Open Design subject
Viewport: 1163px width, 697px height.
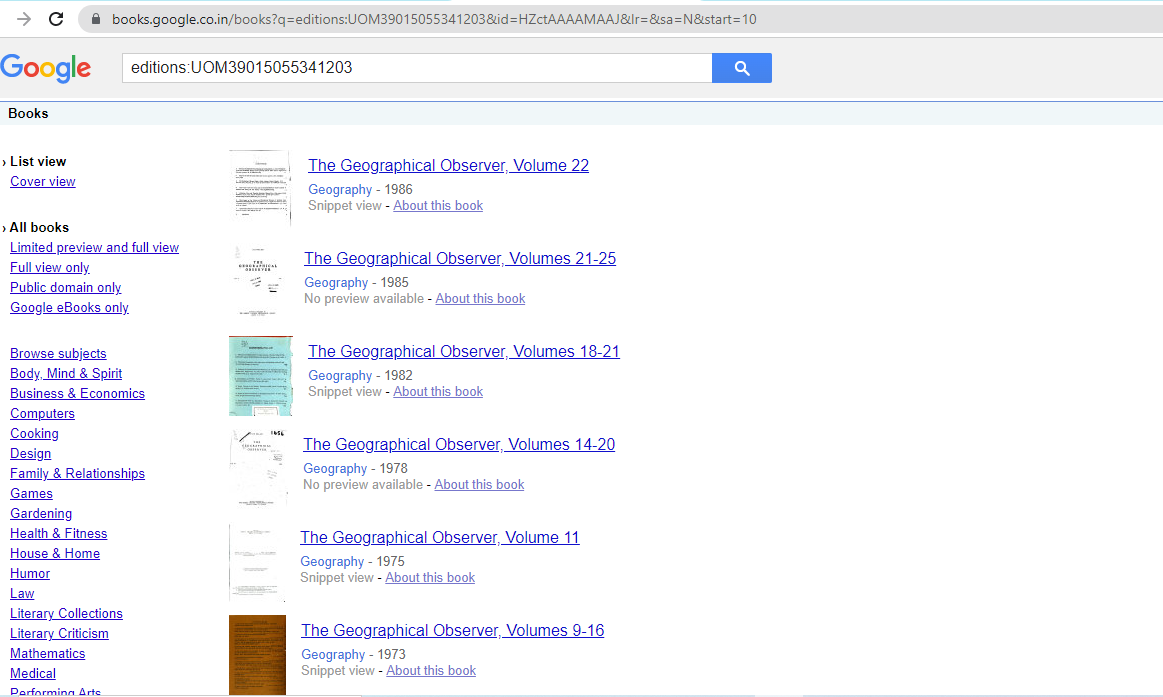pos(30,454)
